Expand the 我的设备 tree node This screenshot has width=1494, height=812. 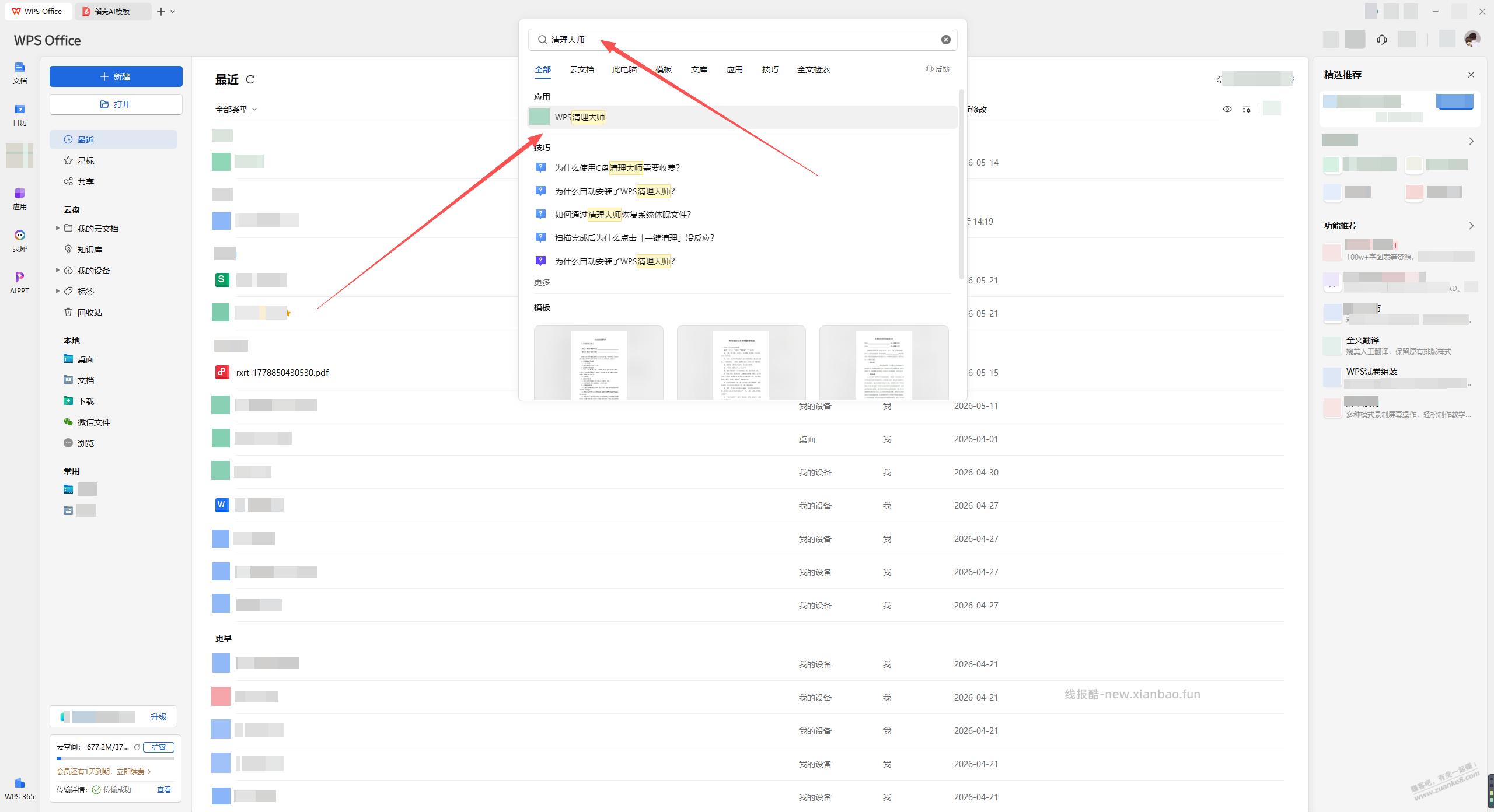pyautogui.click(x=57, y=270)
